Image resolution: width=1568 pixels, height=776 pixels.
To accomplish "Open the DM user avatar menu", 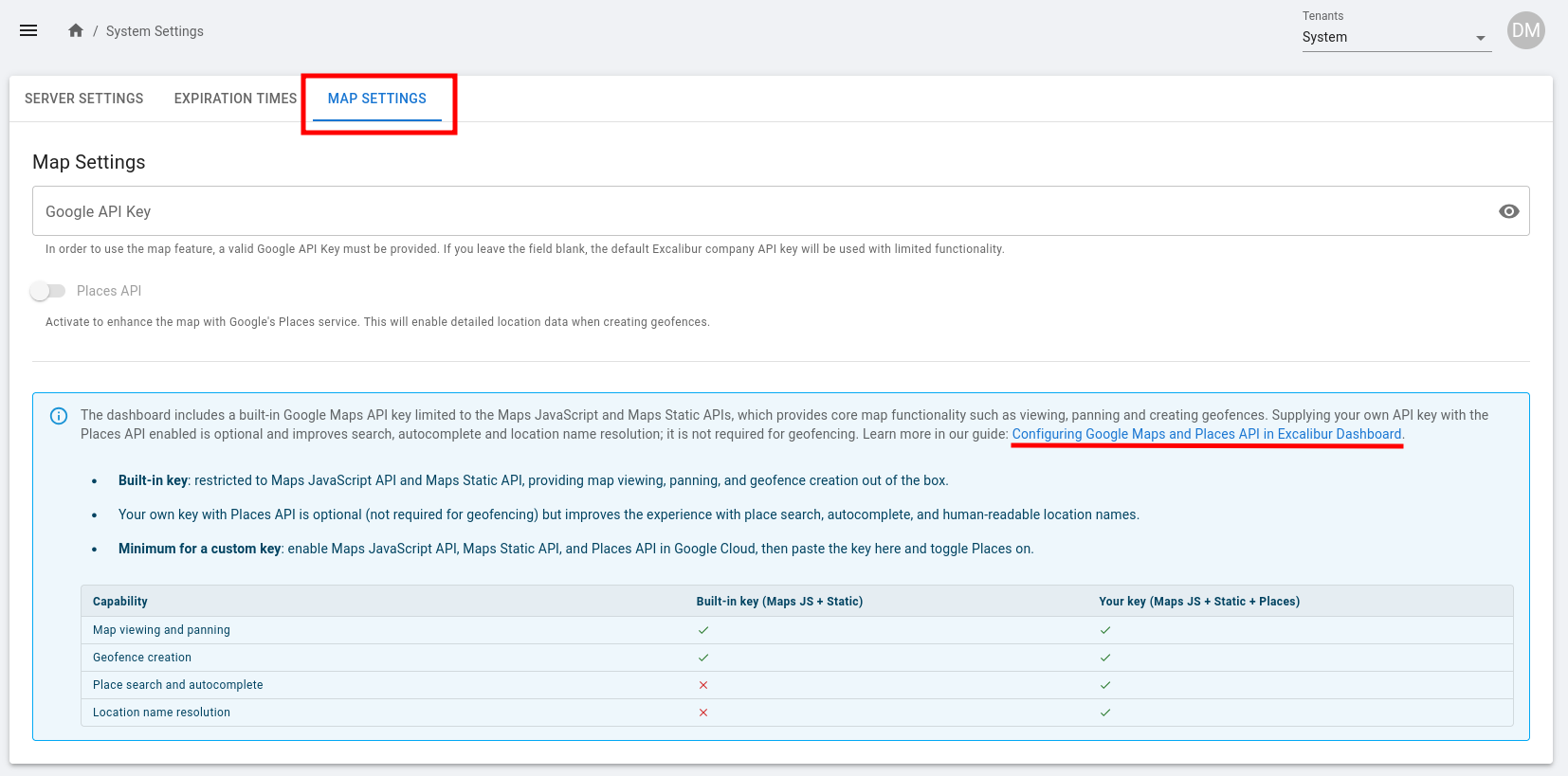I will pos(1525,30).
